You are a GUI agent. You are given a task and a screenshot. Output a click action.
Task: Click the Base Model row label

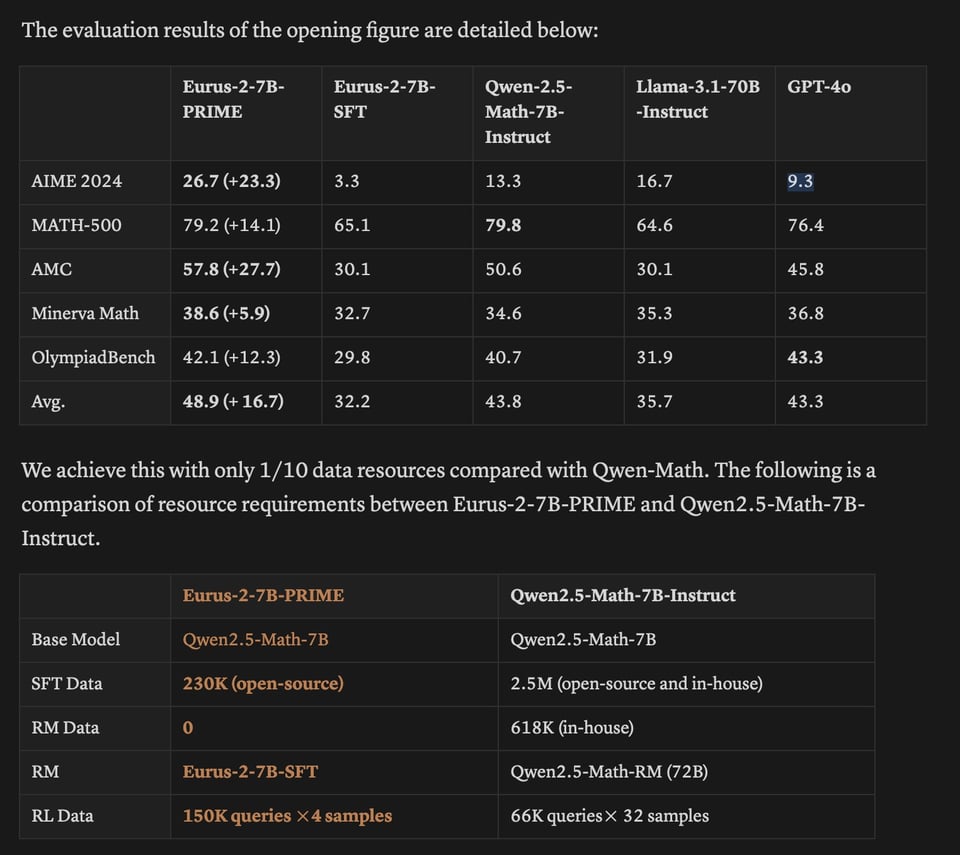pyautogui.click(x=76, y=639)
